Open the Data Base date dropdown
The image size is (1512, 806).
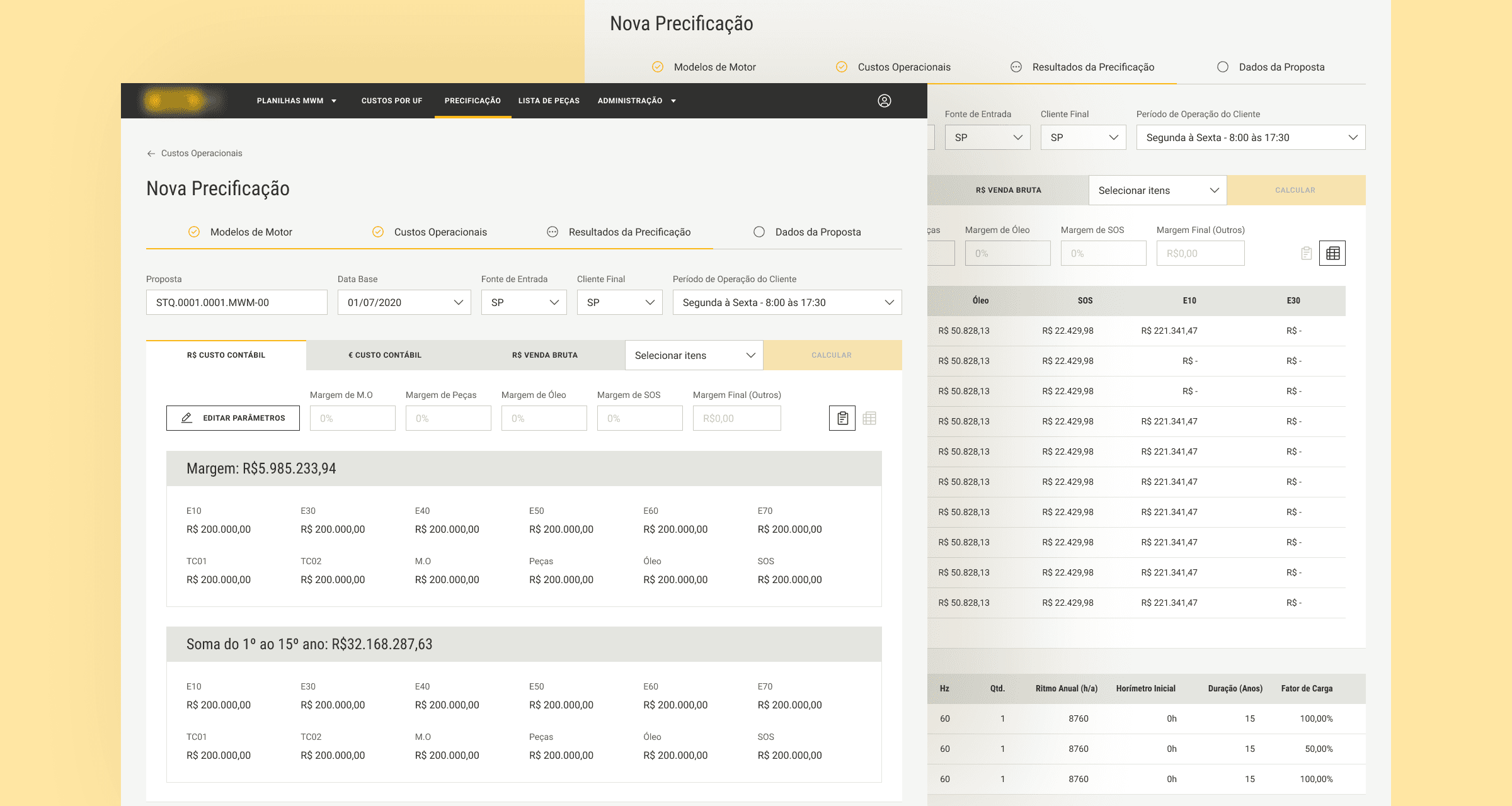404,302
